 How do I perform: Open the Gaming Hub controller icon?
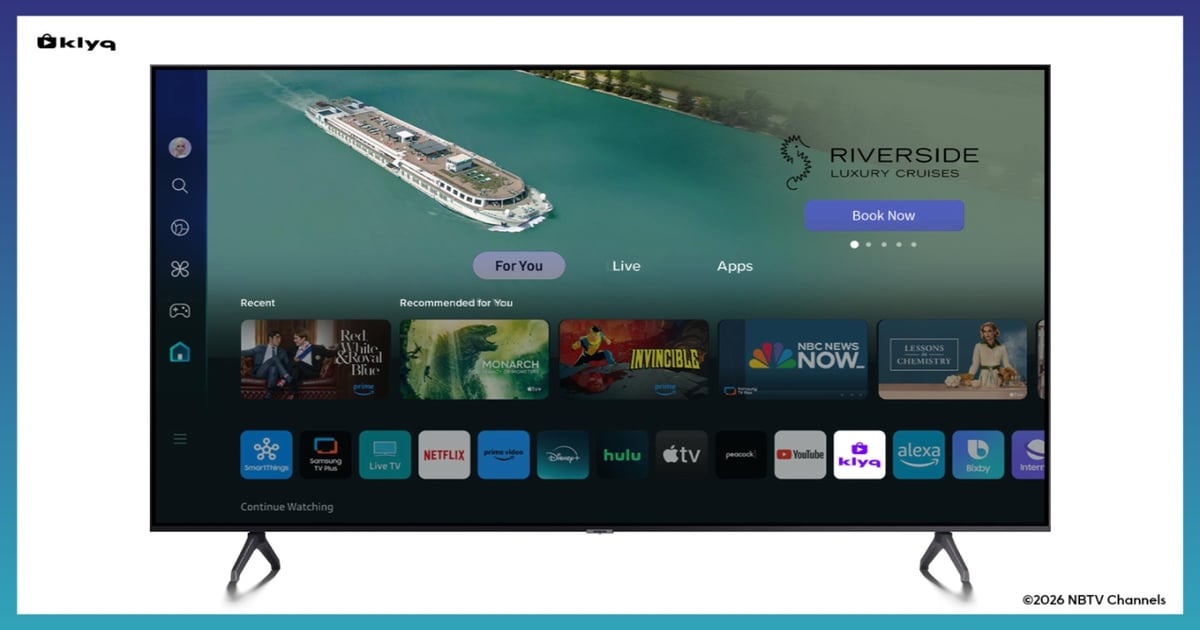pos(180,309)
